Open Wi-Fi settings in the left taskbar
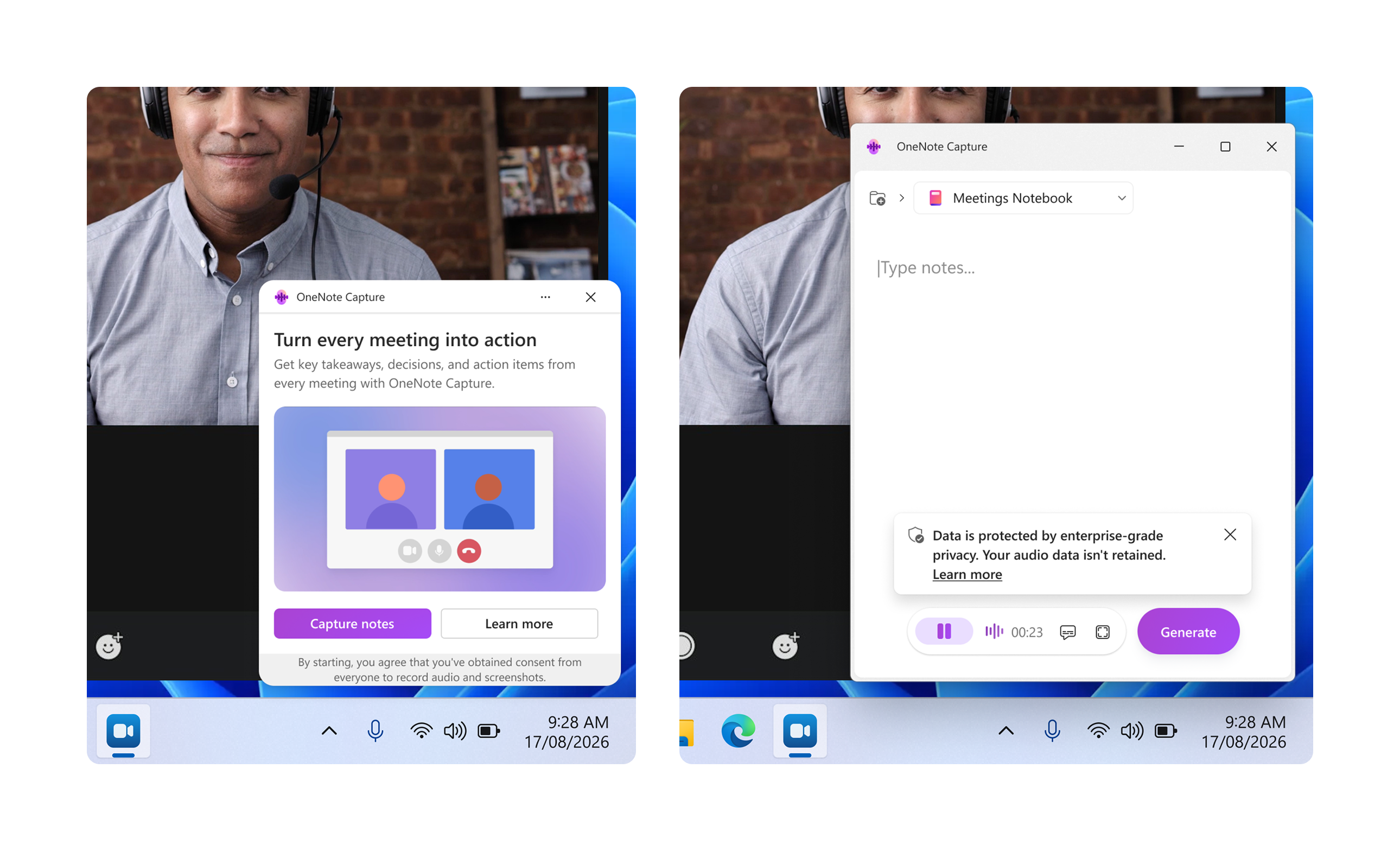The height and width of the screenshot is (851, 1400). [x=421, y=731]
